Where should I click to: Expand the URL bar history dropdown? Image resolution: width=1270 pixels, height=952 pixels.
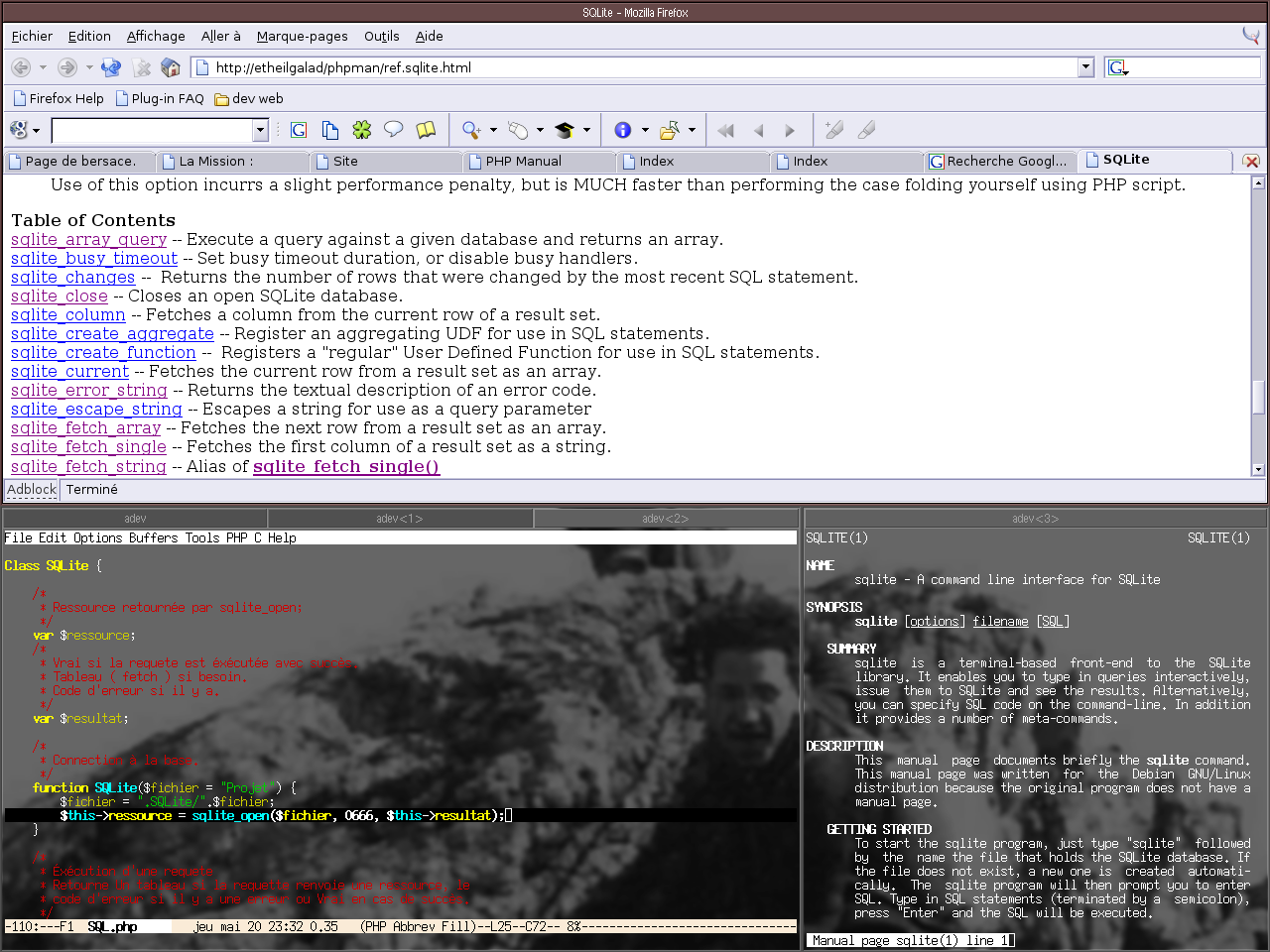point(1085,67)
